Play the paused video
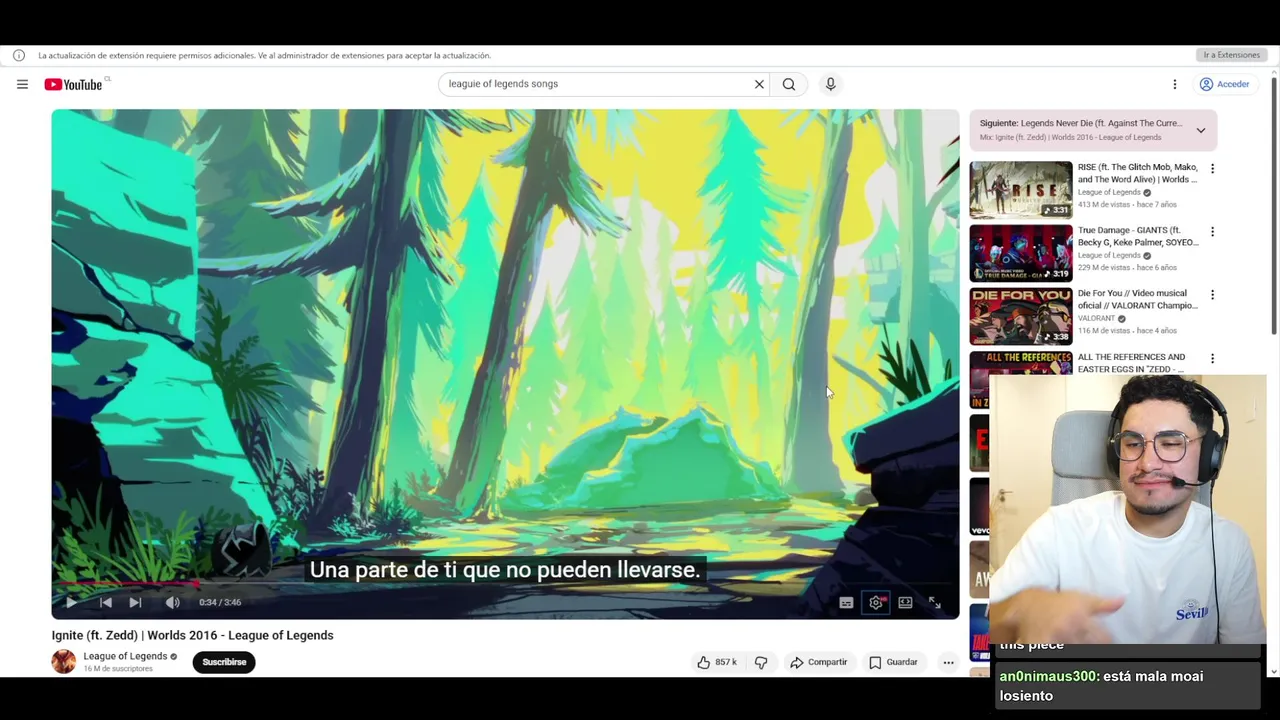 tap(71, 602)
